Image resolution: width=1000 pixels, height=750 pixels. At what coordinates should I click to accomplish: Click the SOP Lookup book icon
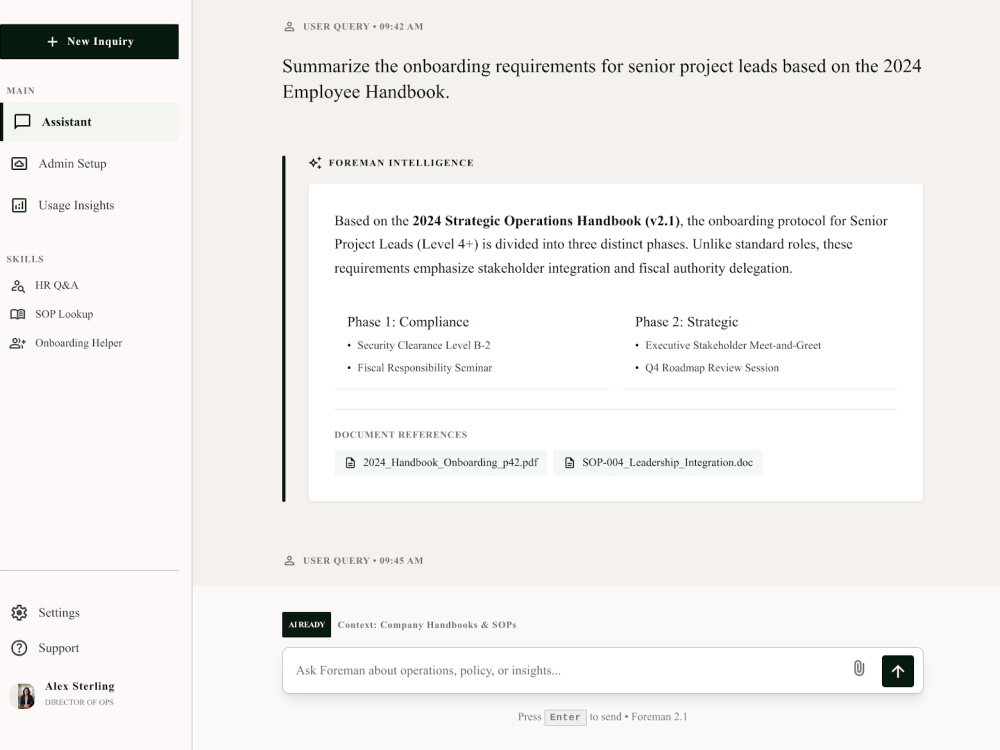point(18,314)
